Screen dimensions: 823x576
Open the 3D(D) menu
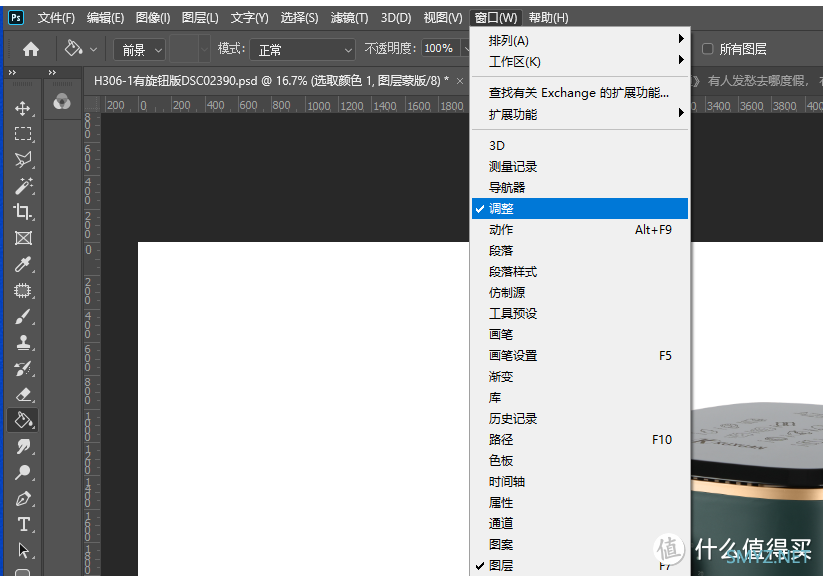[396, 18]
